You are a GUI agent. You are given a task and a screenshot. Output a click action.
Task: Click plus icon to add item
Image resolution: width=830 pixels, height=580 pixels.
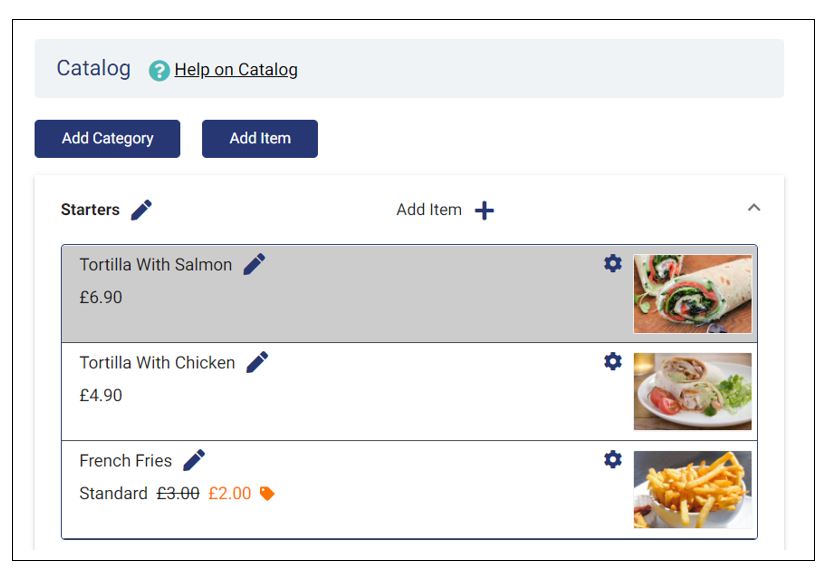[x=484, y=210]
